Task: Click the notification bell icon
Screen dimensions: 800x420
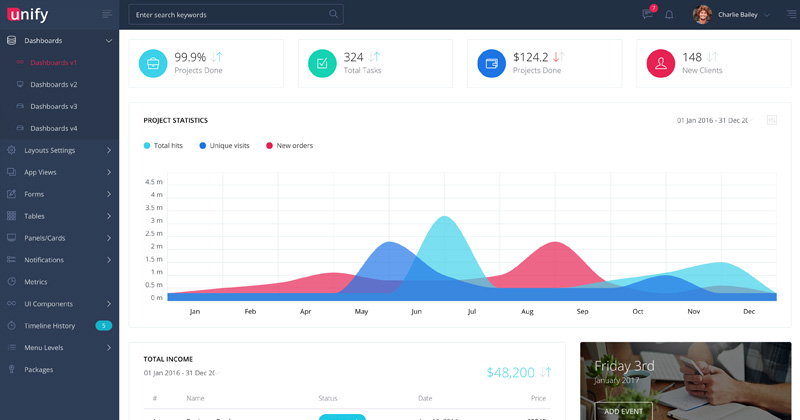Action: [669, 15]
